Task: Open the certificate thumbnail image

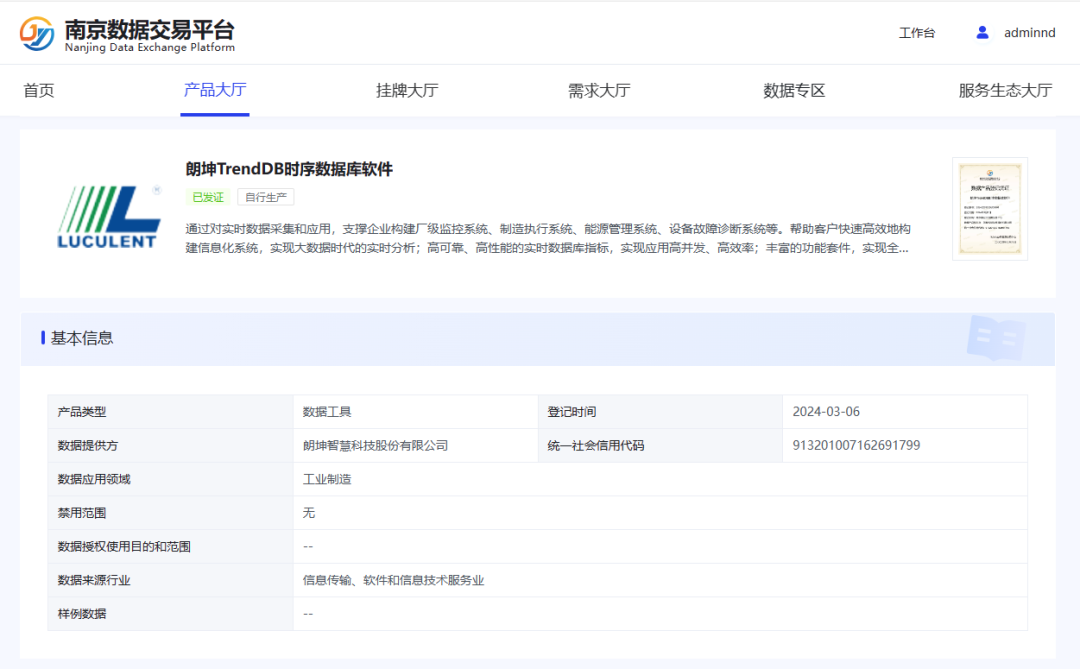Action: click(x=988, y=209)
